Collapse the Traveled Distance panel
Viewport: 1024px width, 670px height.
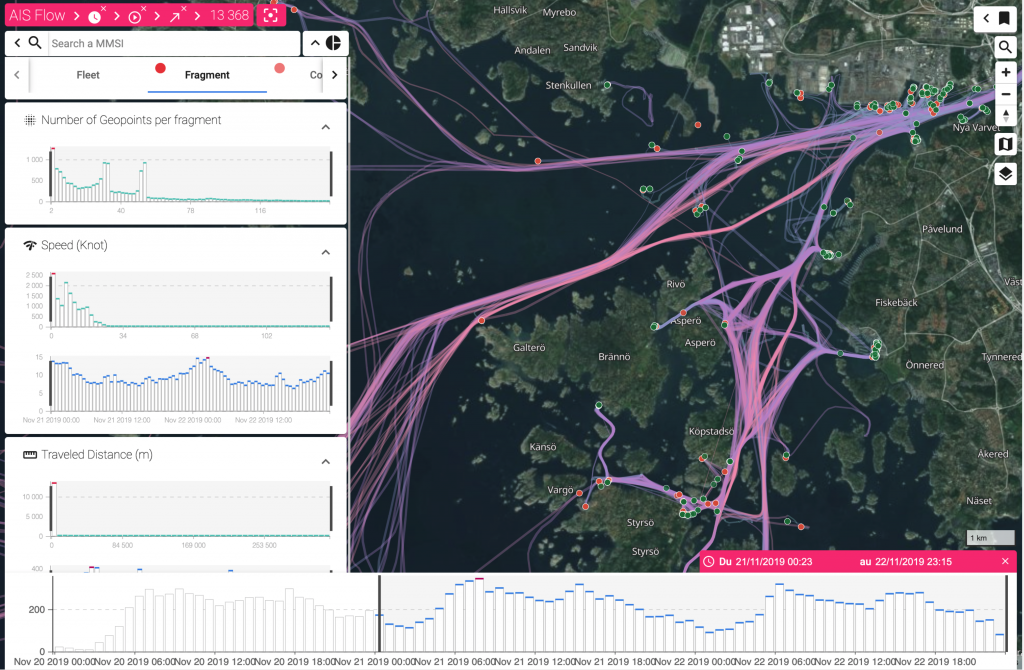coord(326,462)
